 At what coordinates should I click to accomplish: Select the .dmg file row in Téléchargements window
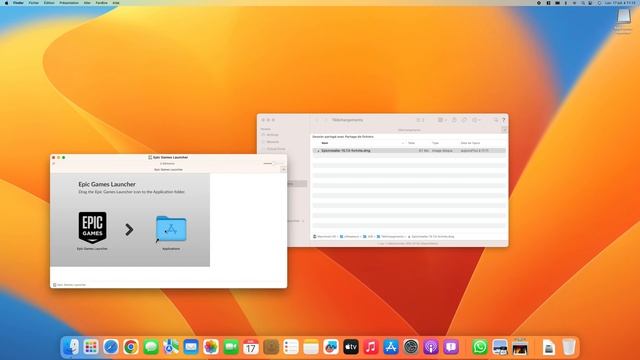[409, 151]
